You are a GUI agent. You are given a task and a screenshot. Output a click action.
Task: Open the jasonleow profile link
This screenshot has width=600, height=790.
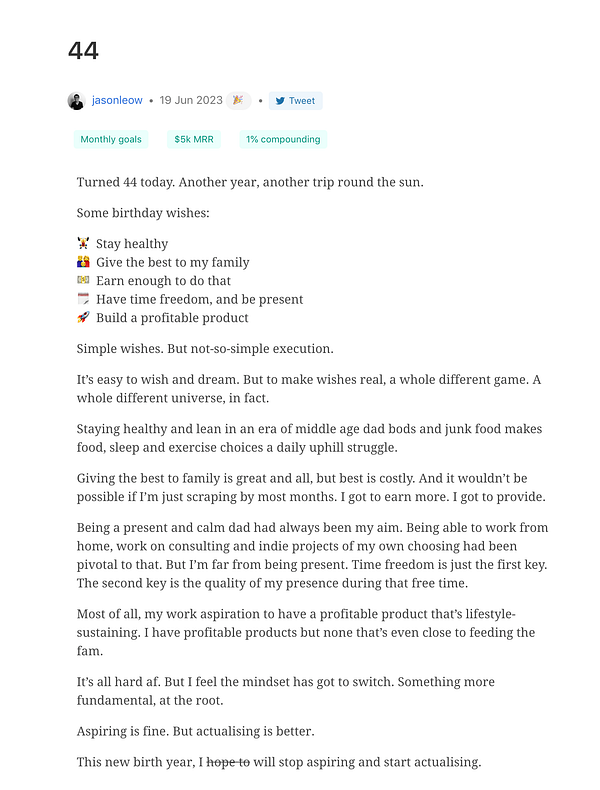pyautogui.click(x=117, y=100)
